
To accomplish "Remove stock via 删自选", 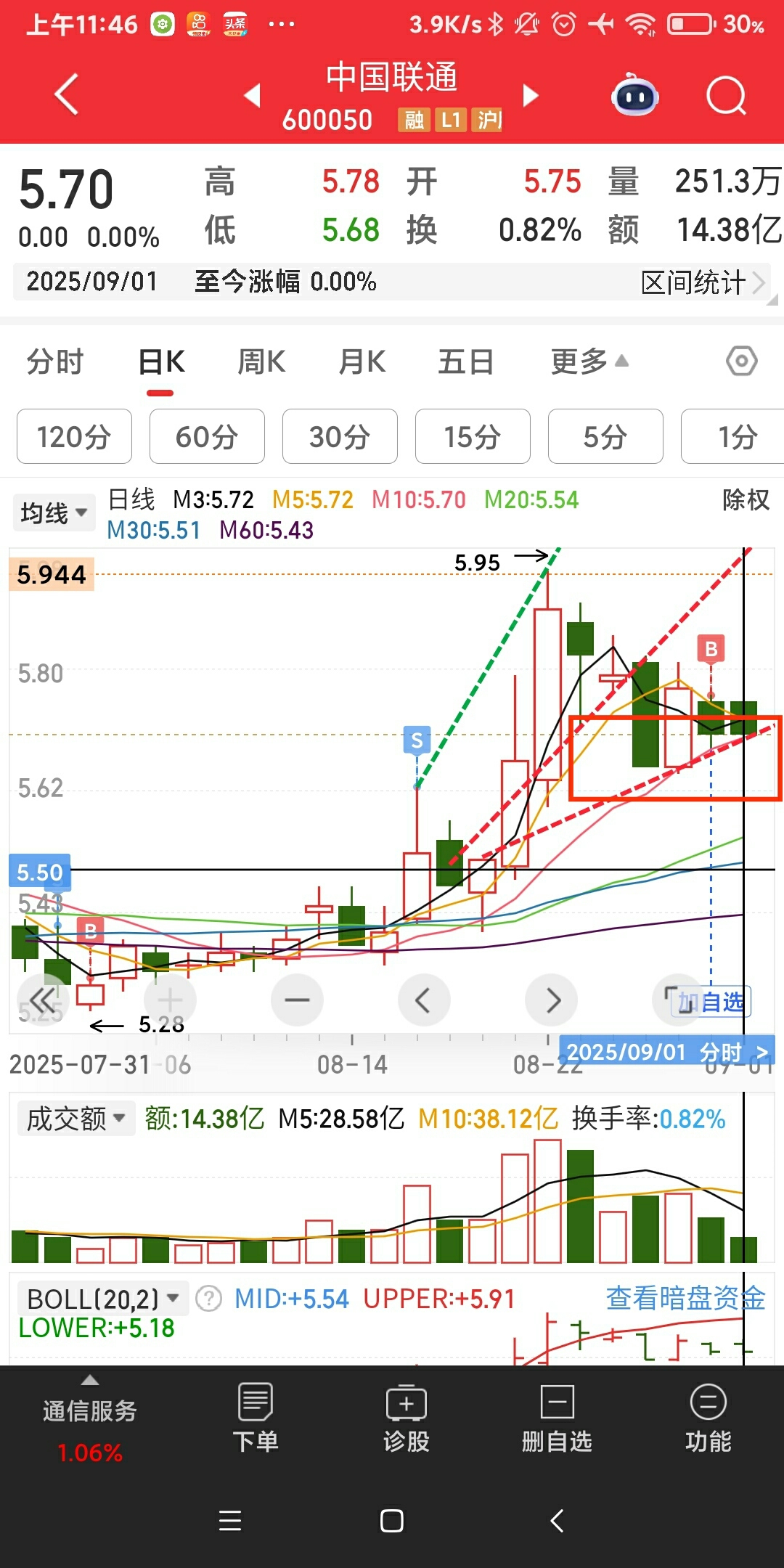I will click(x=557, y=1418).
